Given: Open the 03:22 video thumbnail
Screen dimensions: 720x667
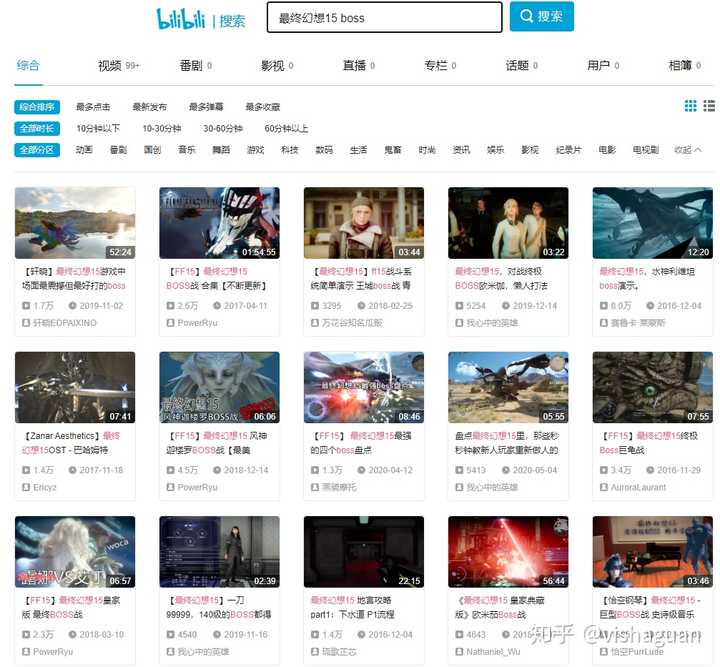Looking at the screenshot, I should click(x=508, y=223).
